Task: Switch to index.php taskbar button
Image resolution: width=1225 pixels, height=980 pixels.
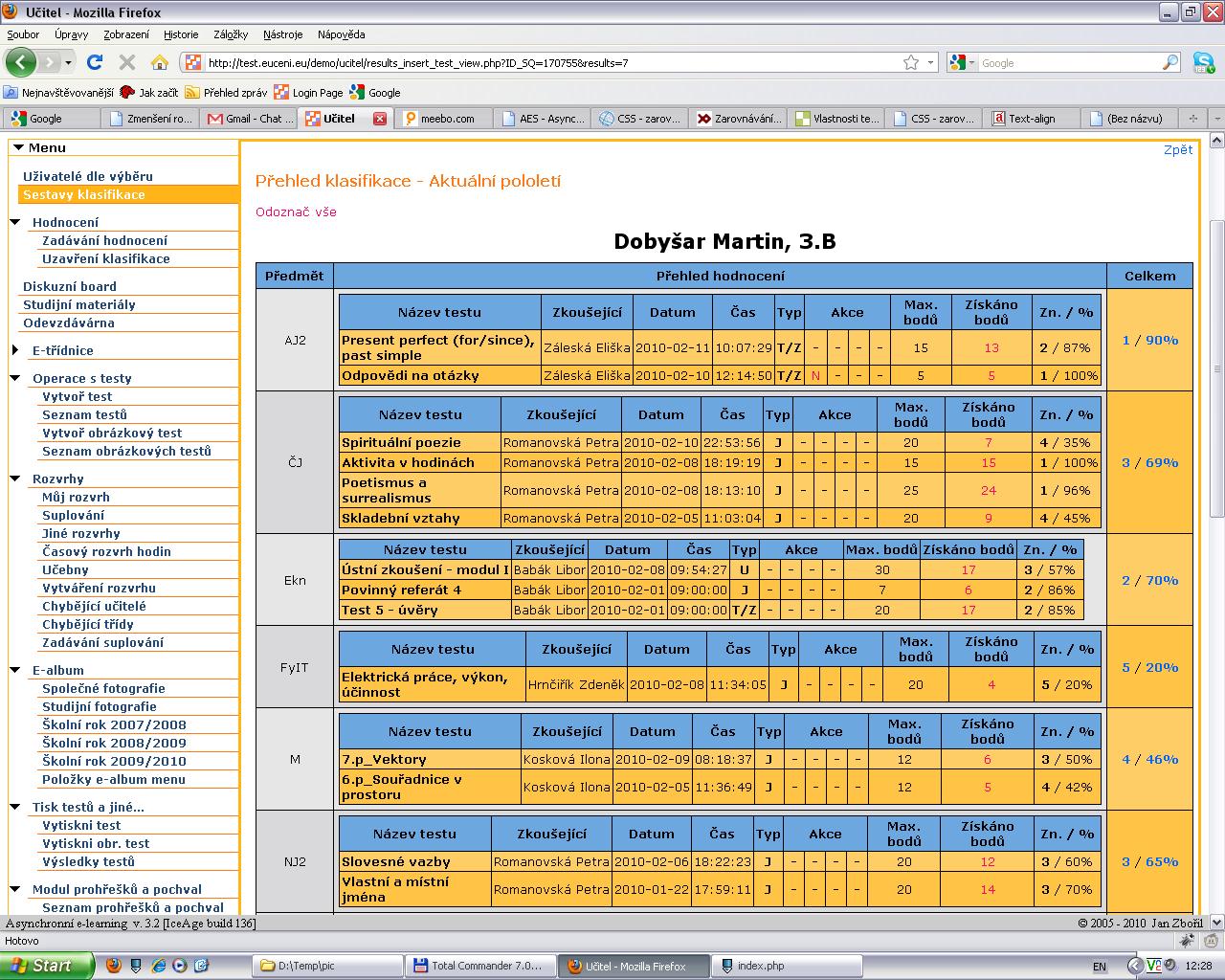Action: pyautogui.click(x=788, y=966)
